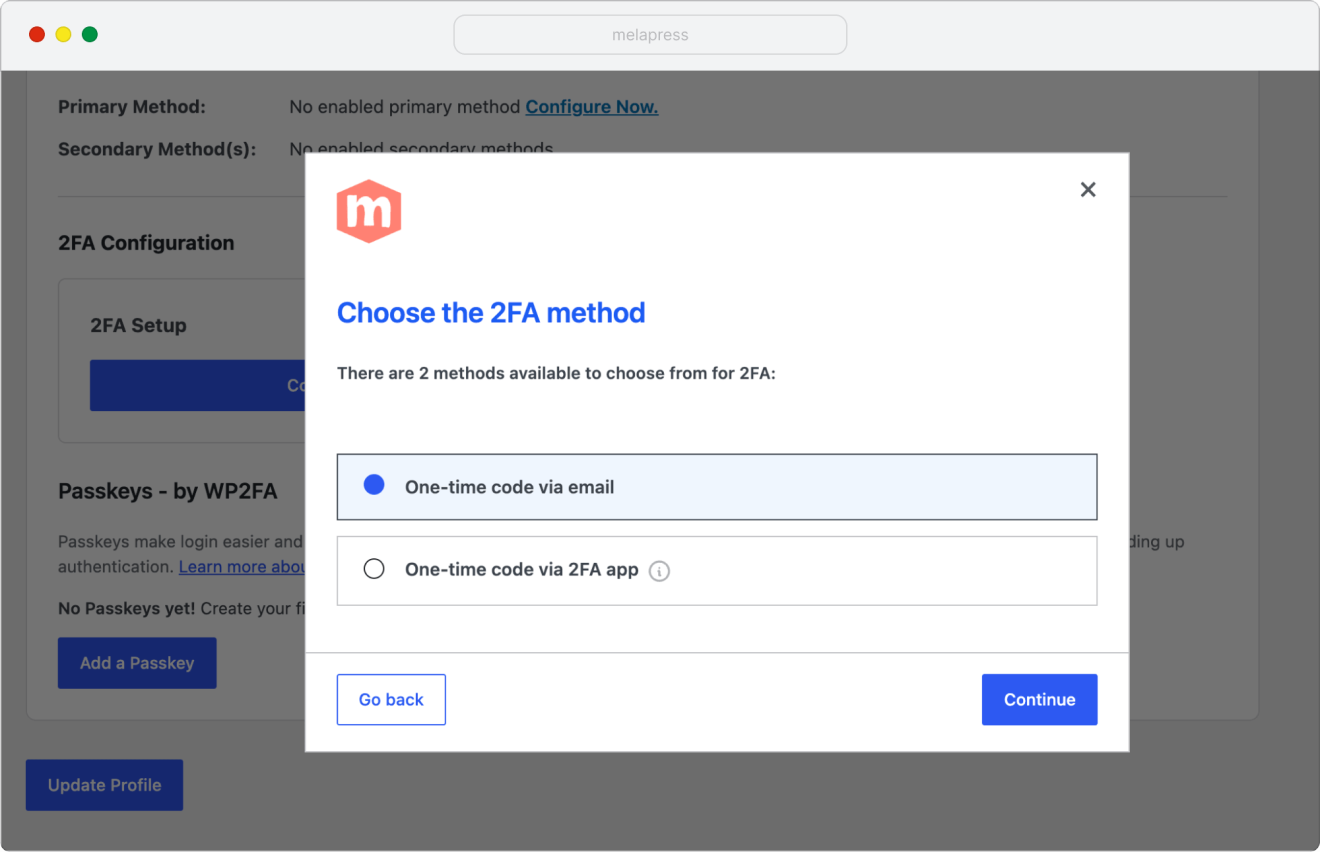Click the Melapress logo in dialog
Viewport: 1320px width, 852px height.
pos(369,211)
